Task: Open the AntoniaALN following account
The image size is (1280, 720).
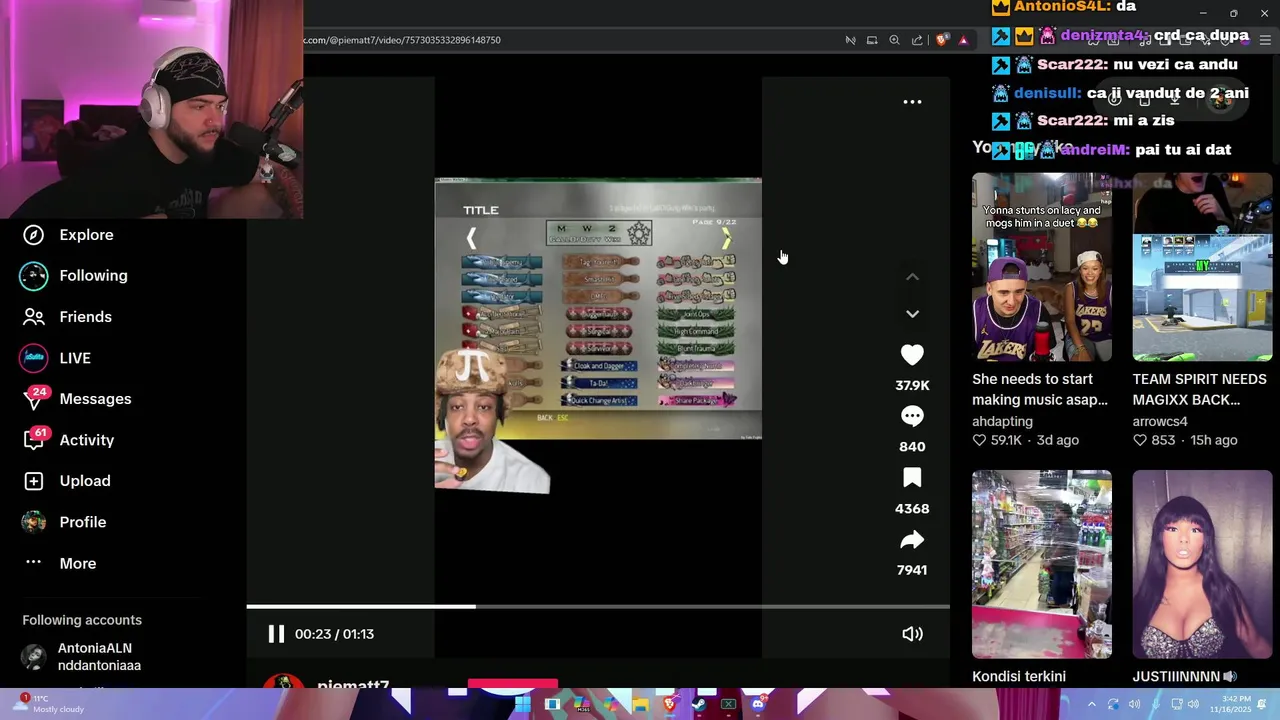Action: point(82,657)
